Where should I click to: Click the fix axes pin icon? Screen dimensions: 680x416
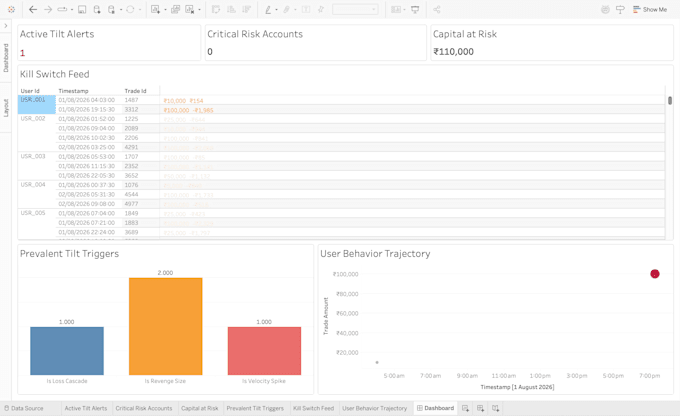(321, 9)
